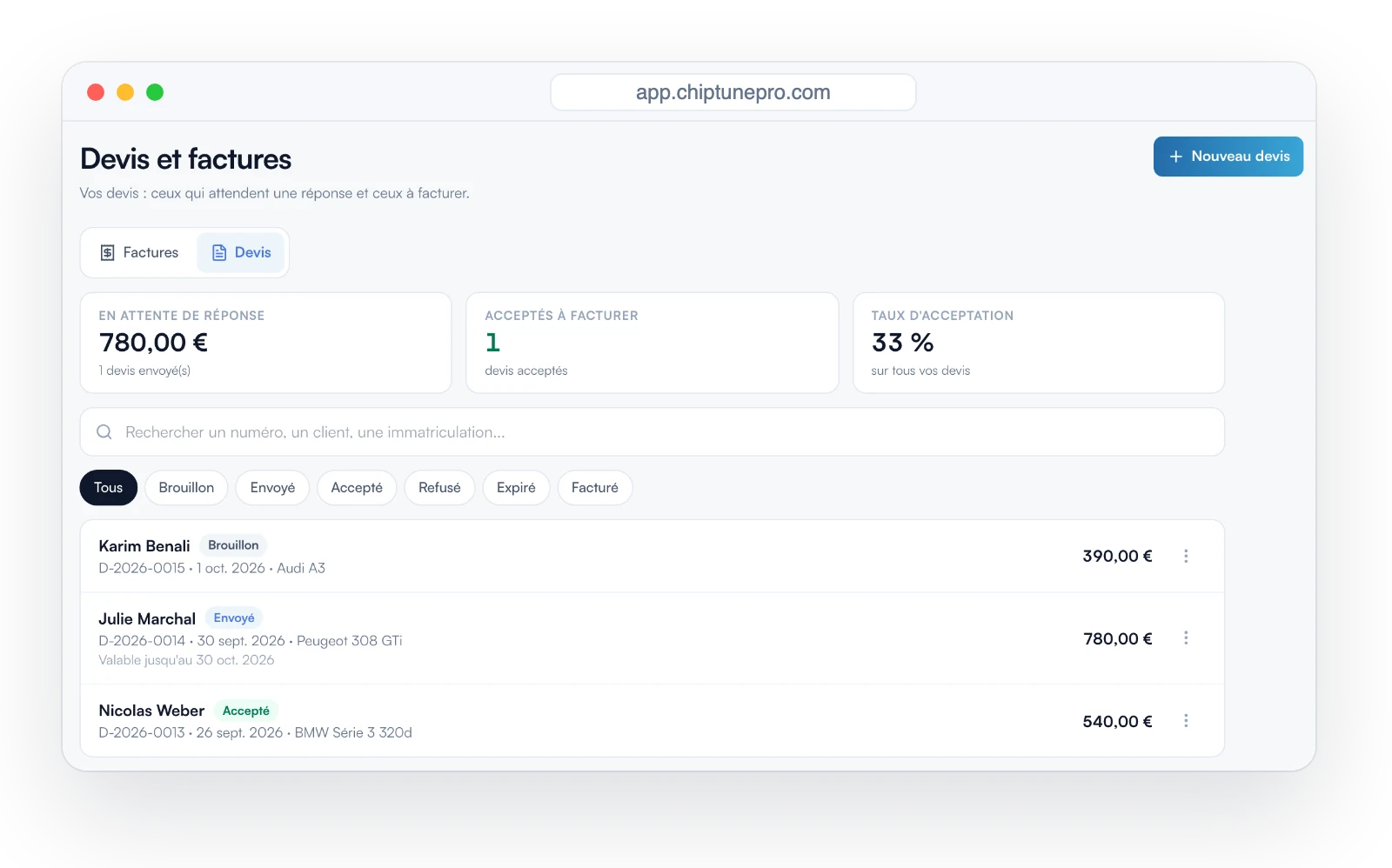Click the D-2026-0015 quote details line

click(211, 568)
